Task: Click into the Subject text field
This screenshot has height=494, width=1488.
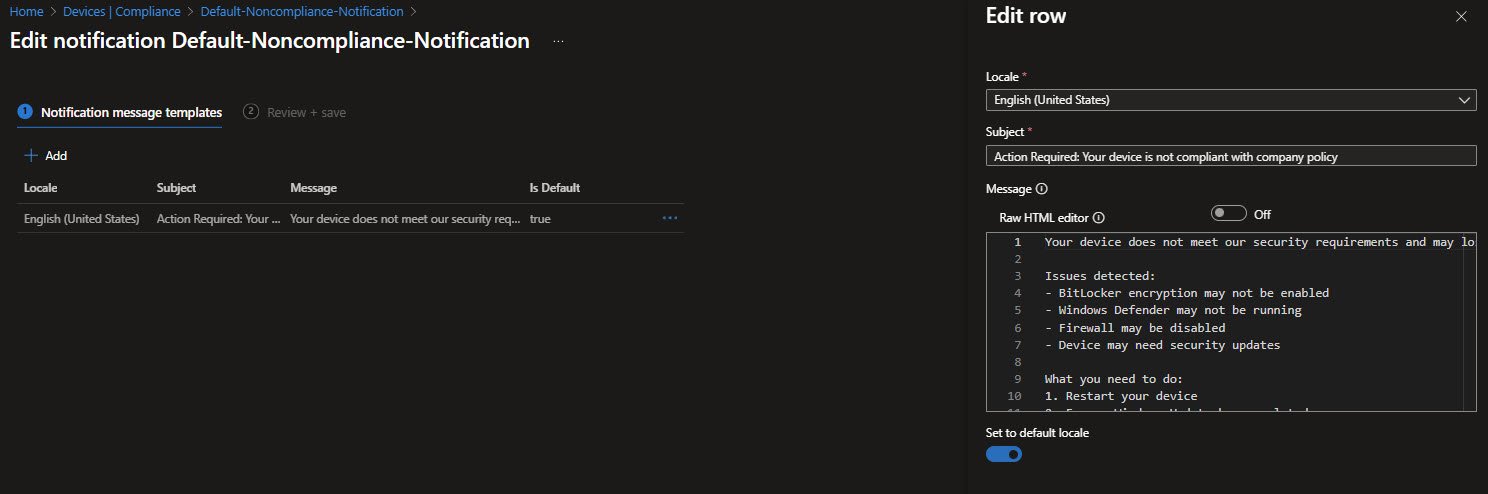Action: pyautogui.click(x=1230, y=156)
